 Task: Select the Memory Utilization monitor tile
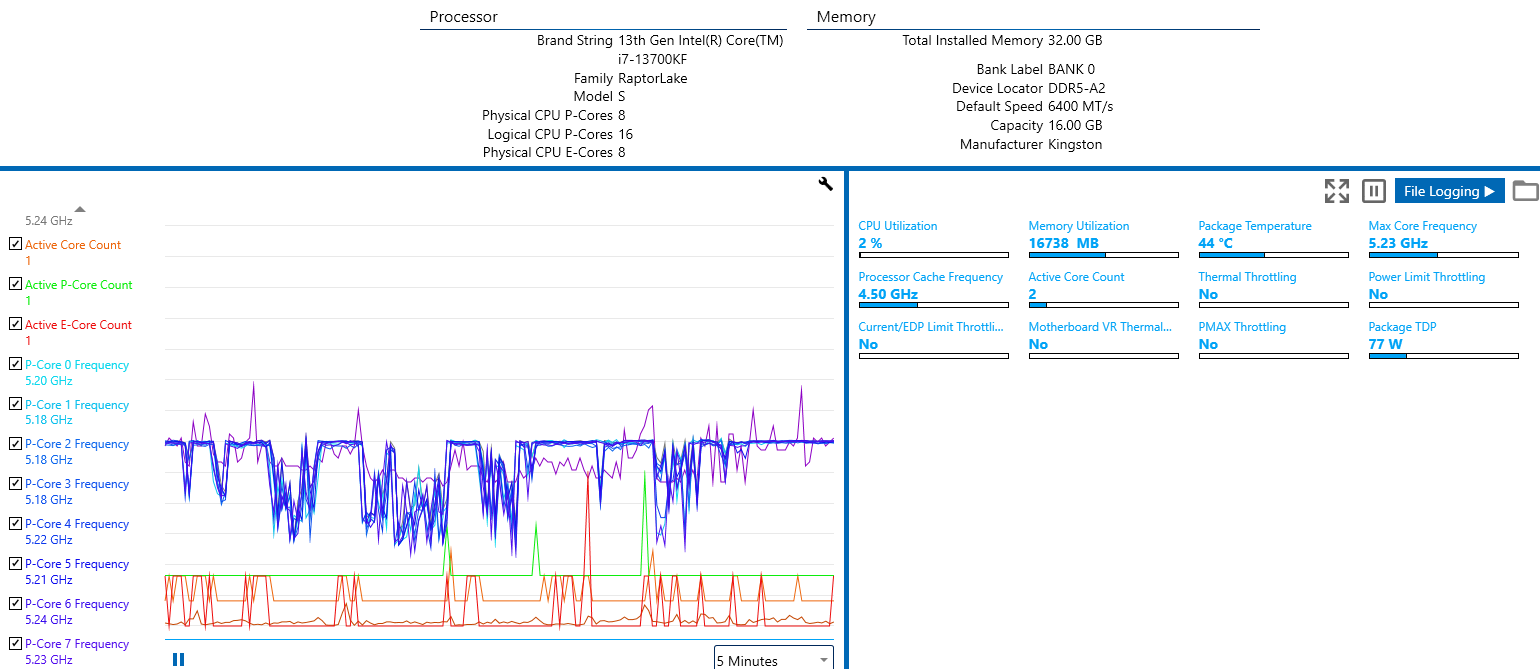click(x=1103, y=239)
